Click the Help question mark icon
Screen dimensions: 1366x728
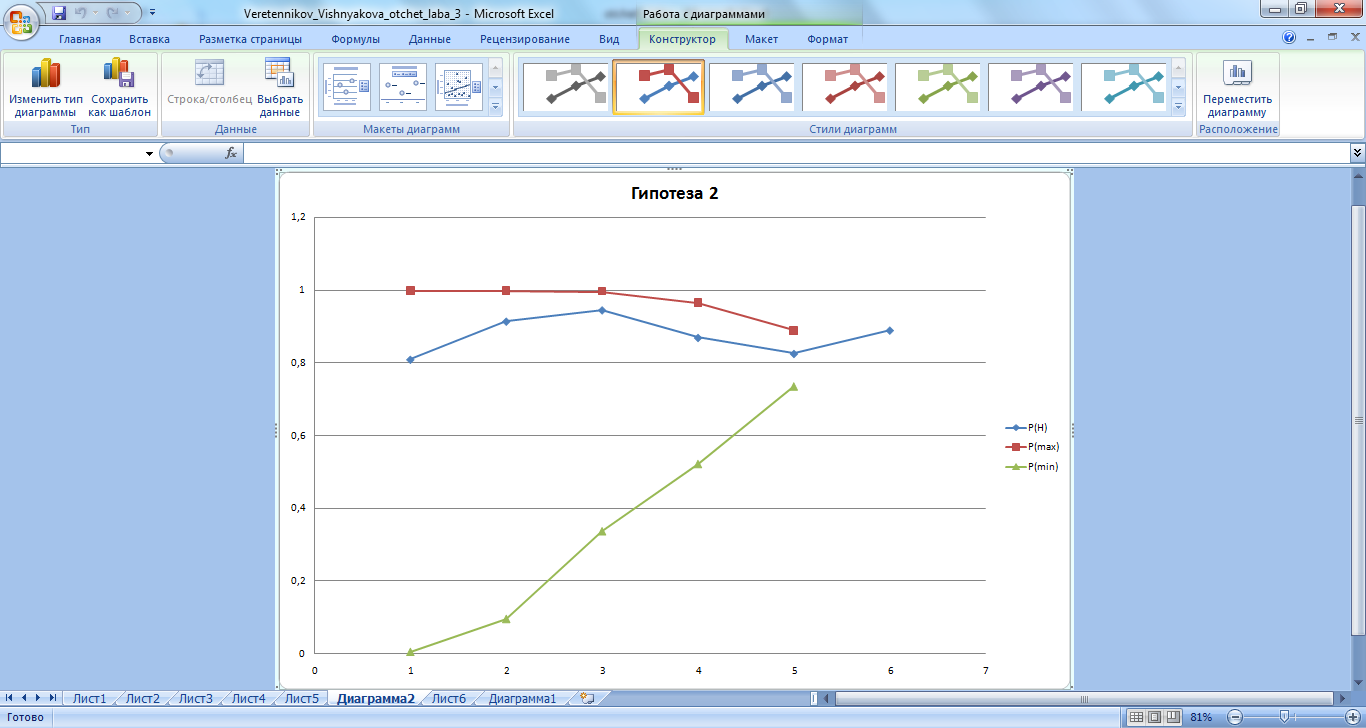click(x=1289, y=37)
